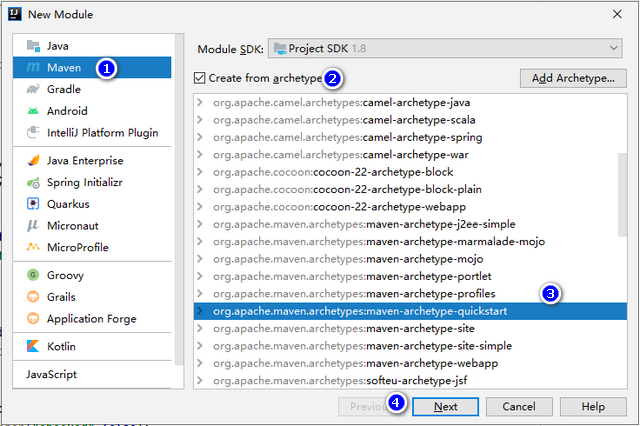Screen dimensions: 640x426
Task: Choose the Spring Initializr icon
Action: [33, 182]
